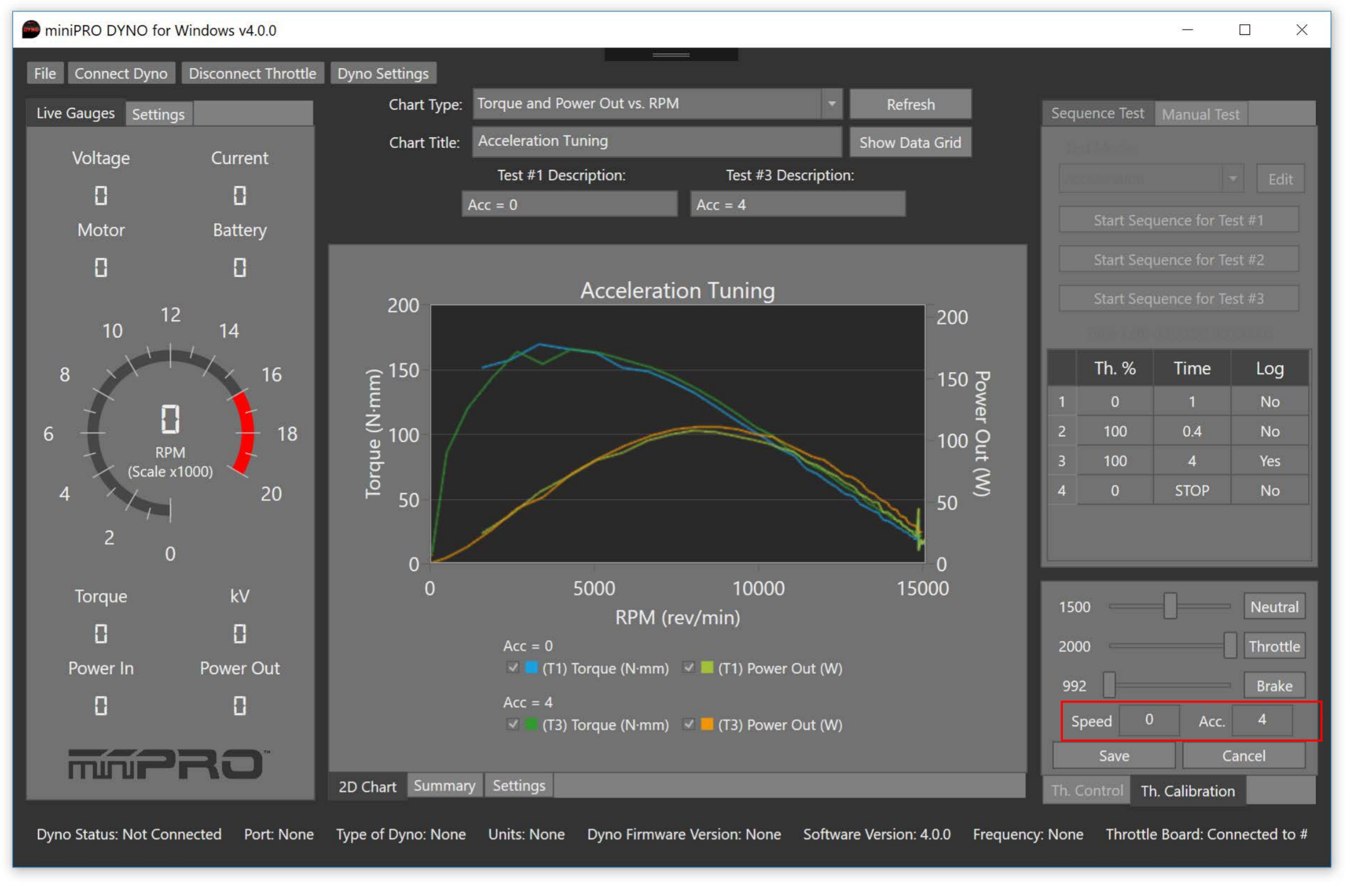Open the Settings tab beside Live Gauges
This screenshot has height=896, width=1353.
point(158,114)
